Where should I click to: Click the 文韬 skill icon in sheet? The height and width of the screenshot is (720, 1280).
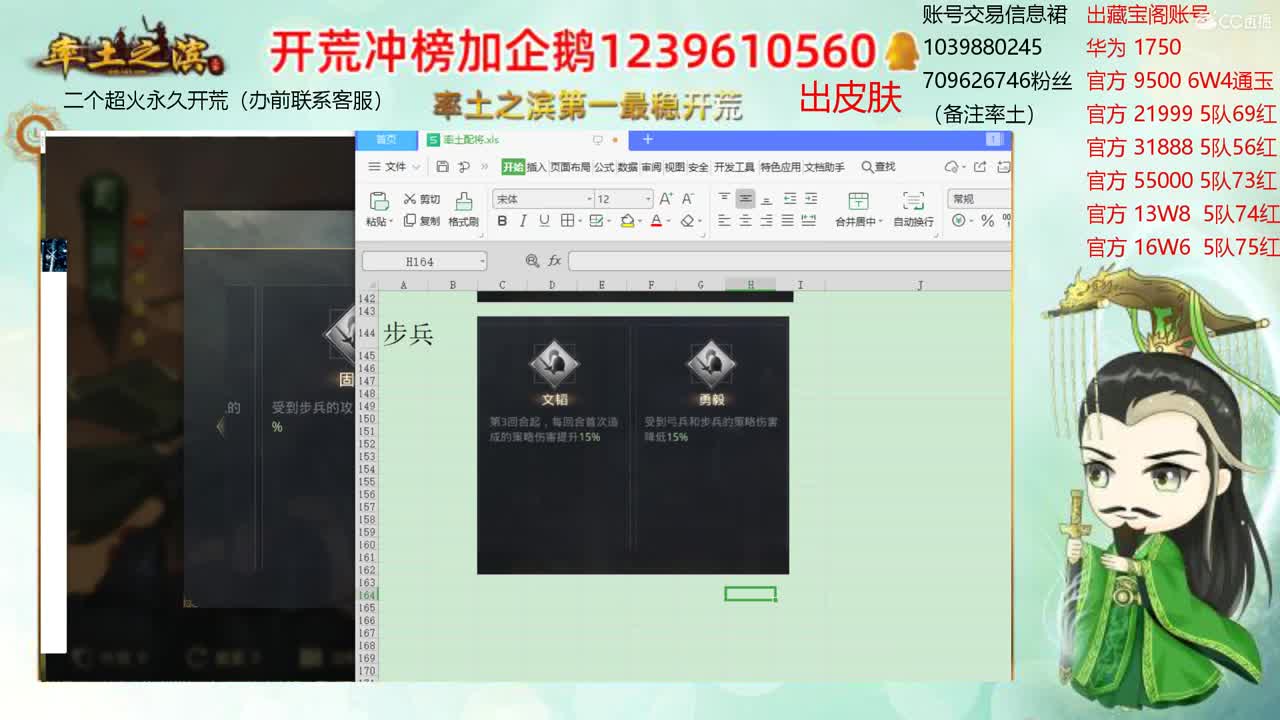[554, 364]
